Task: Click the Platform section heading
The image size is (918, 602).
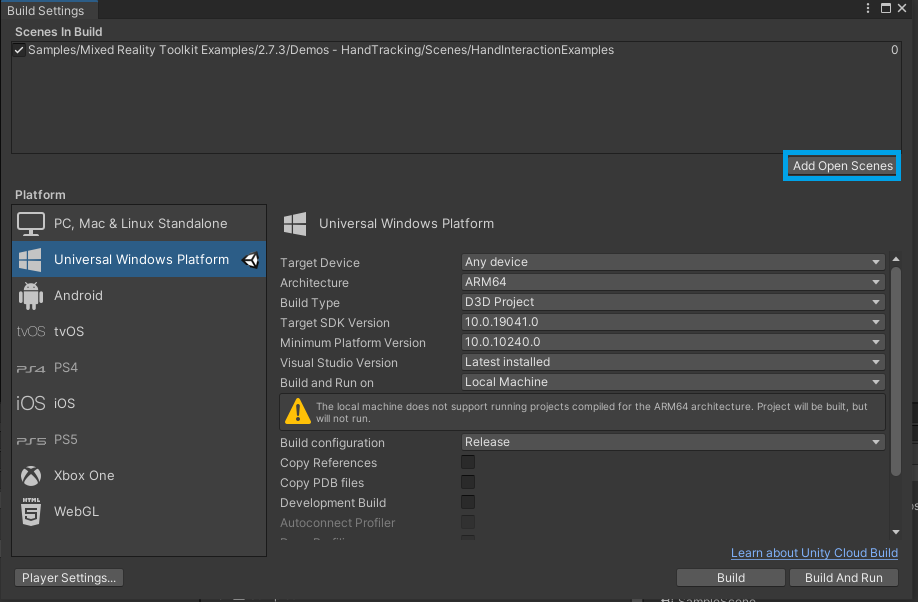Action: (x=40, y=194)
